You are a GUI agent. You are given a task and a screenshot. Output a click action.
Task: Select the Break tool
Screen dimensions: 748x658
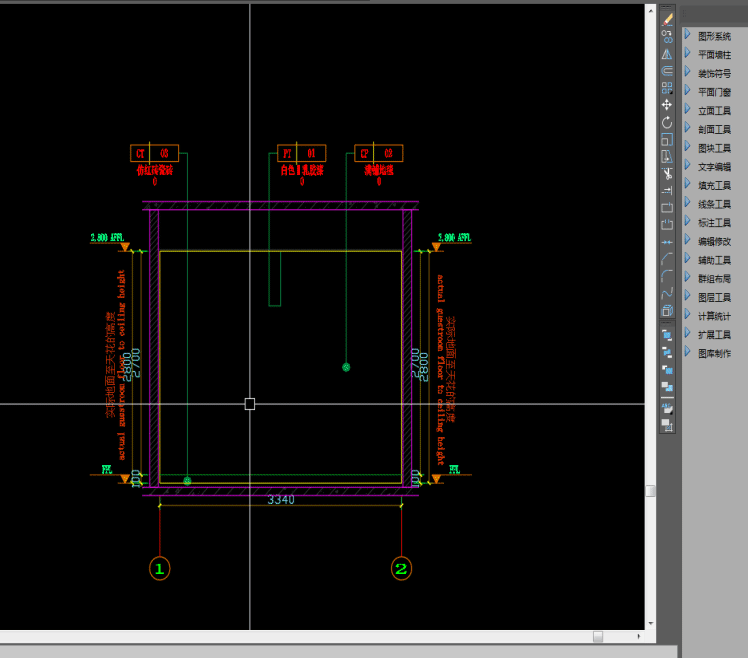coord(667,225)
